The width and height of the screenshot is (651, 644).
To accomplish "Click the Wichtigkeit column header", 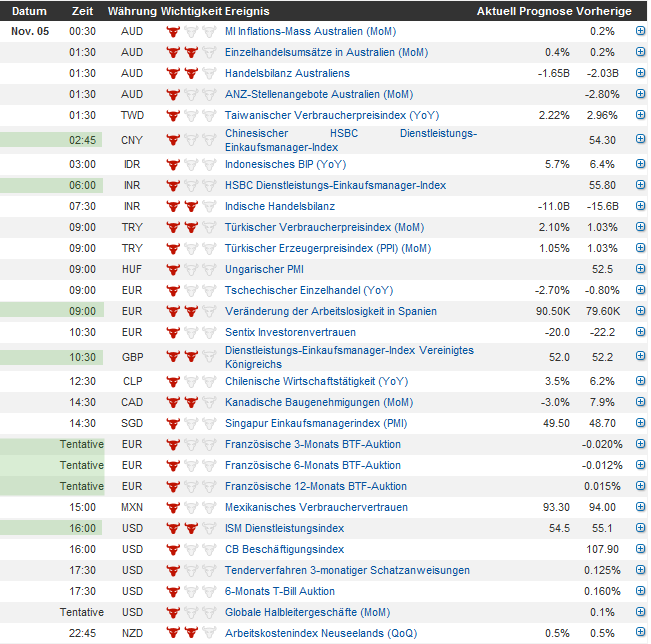I will pos(191,11).
